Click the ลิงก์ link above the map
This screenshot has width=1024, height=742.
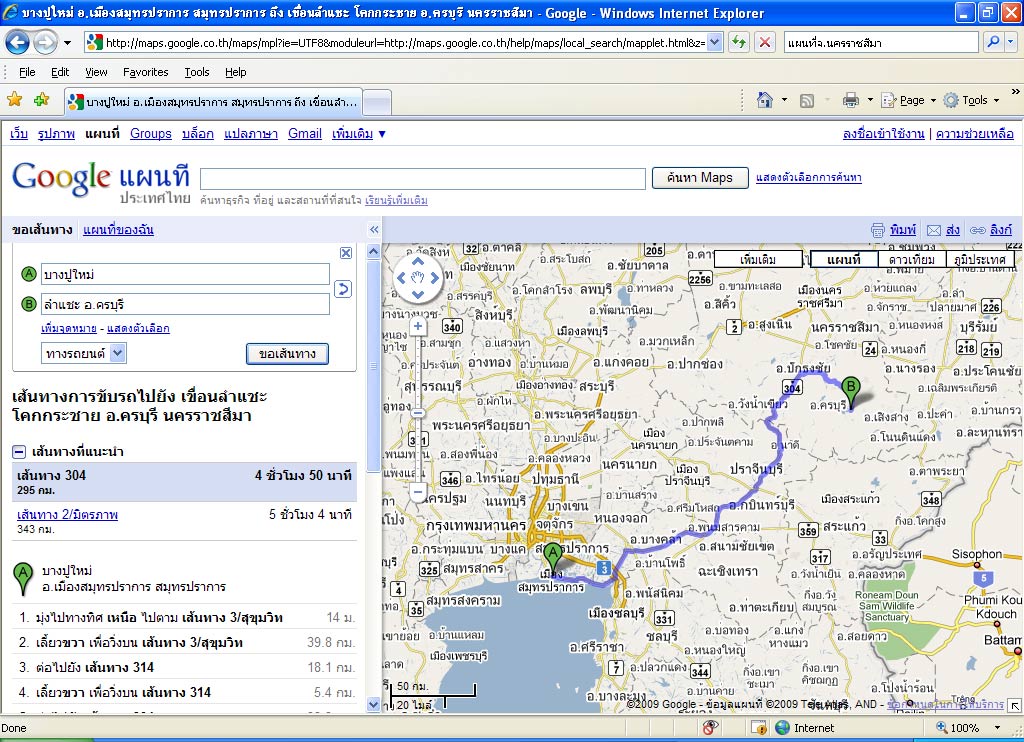[x=1000, y=229]
